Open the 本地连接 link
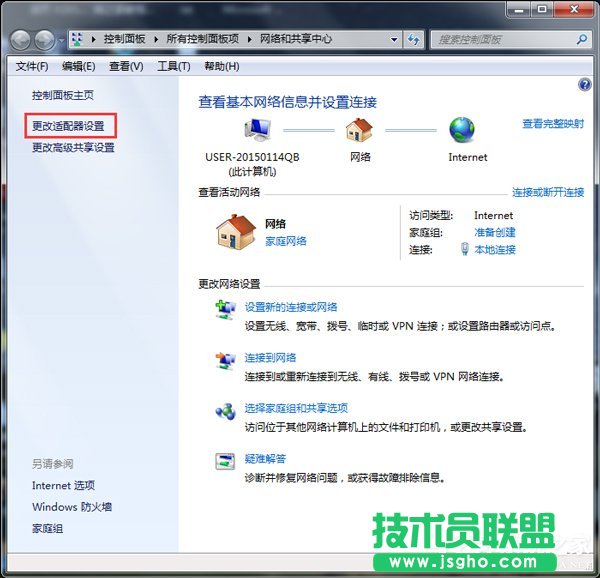600x578 pixels. (x=495, y=250)
